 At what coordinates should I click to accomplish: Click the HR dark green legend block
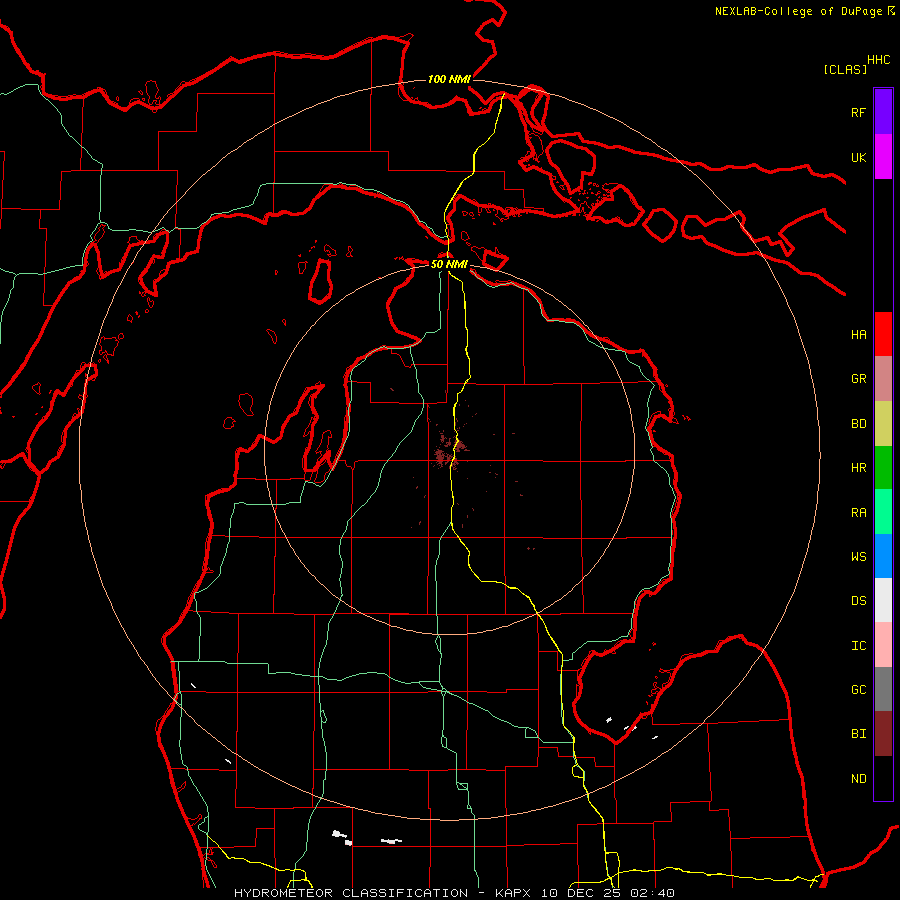883,467
